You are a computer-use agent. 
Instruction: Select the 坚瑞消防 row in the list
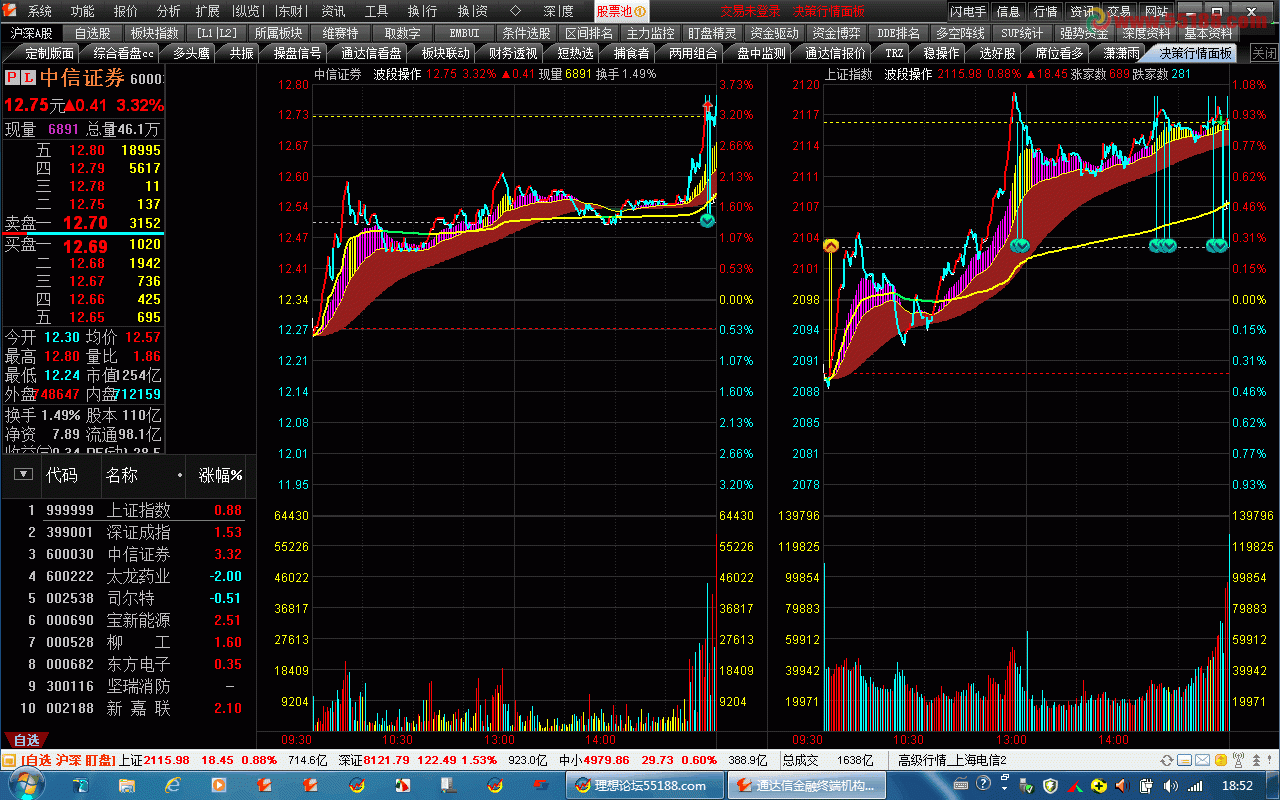pyautogui.click(x=128, y=686)
